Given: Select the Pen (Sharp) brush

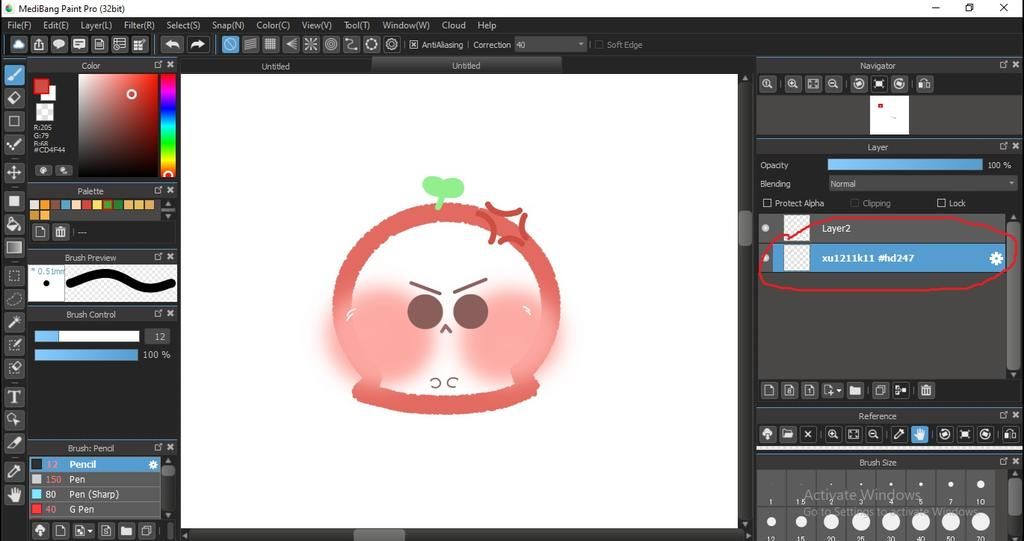Looking at the screenshot, I should (x=95, y=495).
